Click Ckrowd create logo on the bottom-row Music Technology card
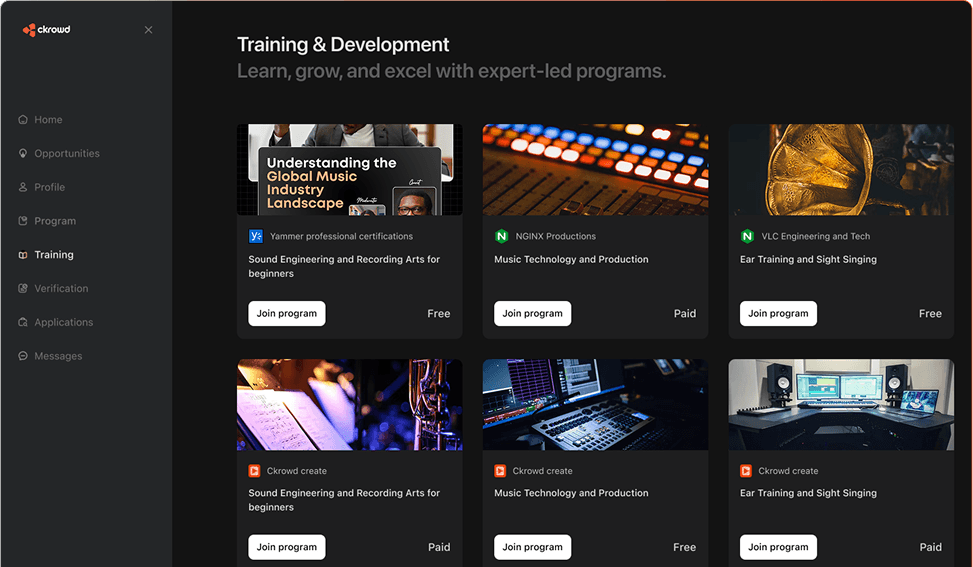The width and height of the screenshot is (973, 567). point(500,471)
